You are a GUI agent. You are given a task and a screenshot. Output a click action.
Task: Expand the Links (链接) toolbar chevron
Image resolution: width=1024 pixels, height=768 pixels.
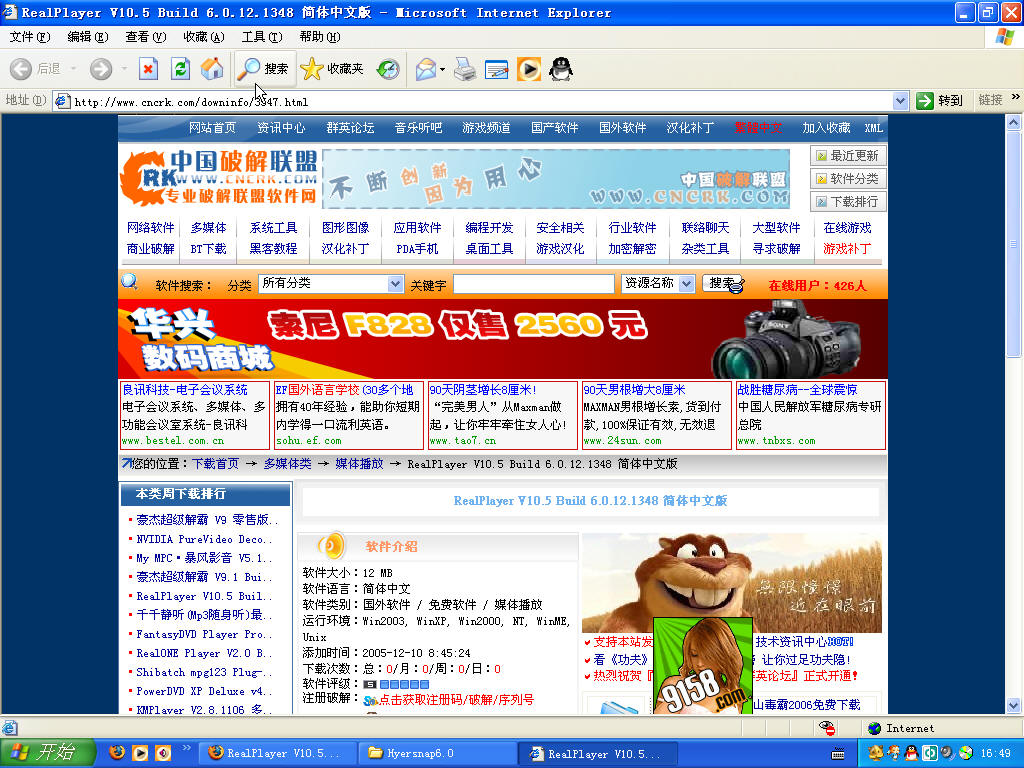[x=1016, y=97]
